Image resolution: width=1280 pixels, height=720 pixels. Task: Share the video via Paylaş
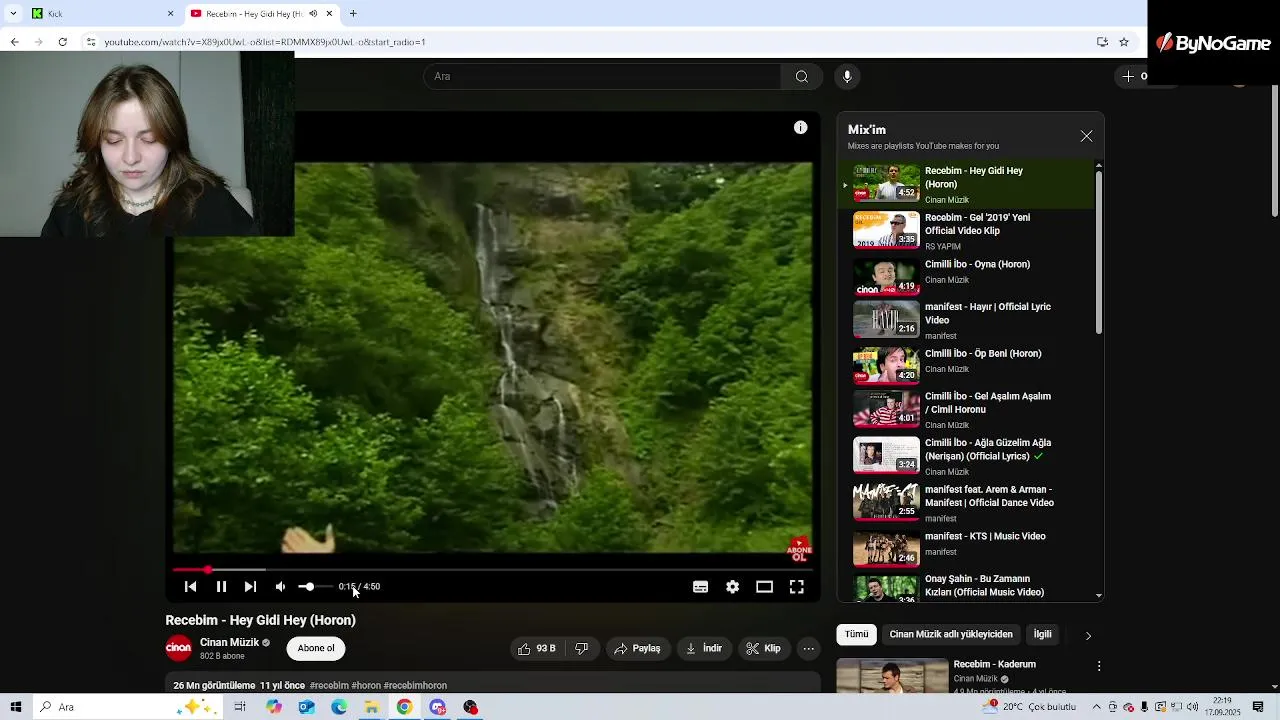pos(637,649)
